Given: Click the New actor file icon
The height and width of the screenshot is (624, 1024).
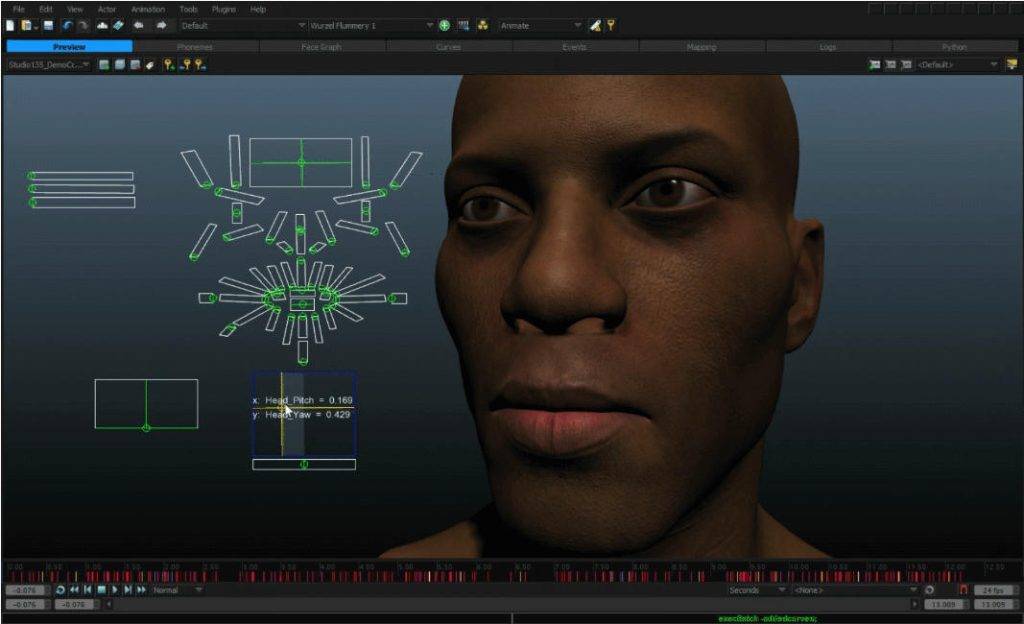Looking at the screenshot, I should 10,25.
